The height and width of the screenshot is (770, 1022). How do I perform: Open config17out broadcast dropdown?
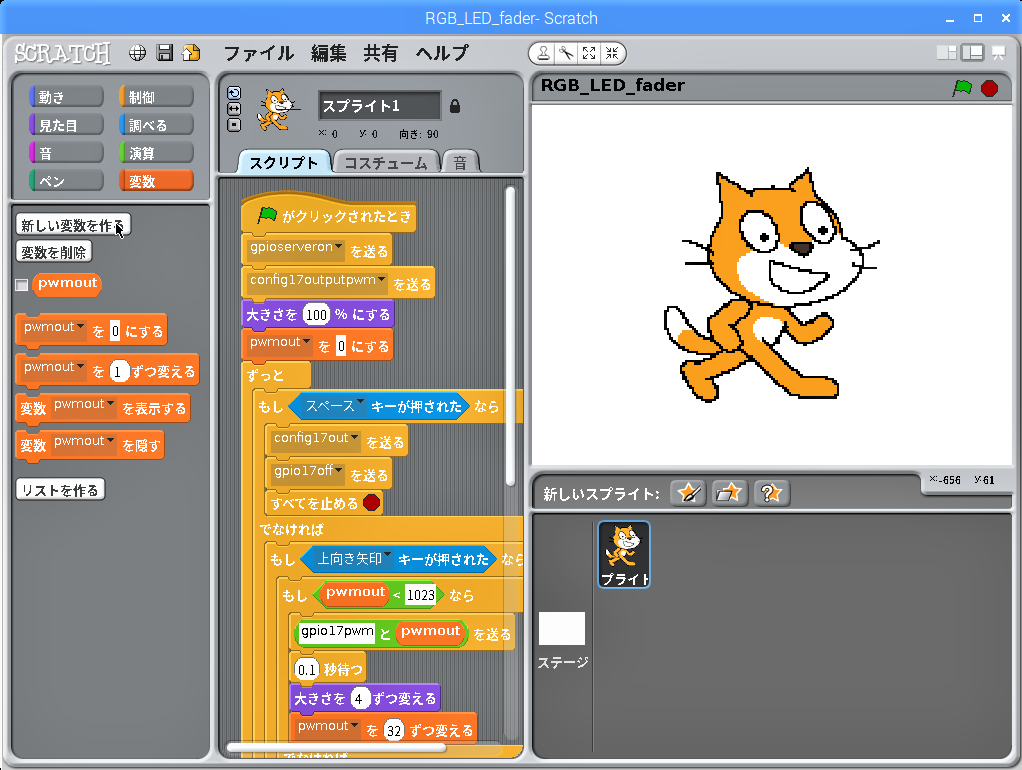tap(355, 437)
